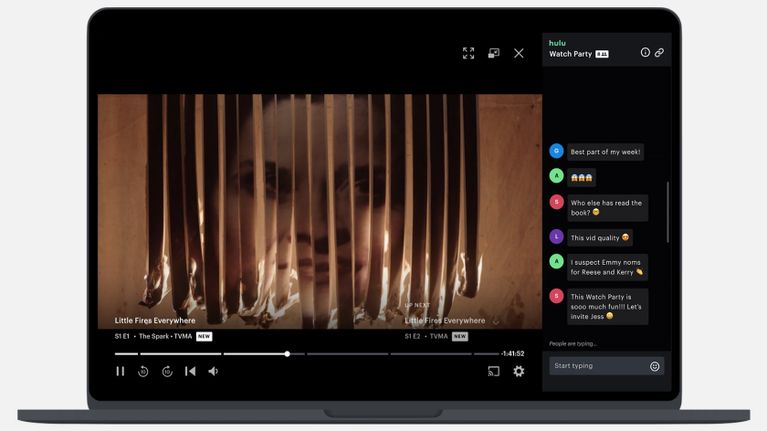767x431 pixels.
Task: Open Watch Party info icon
Action: click(x=645, y=52)
